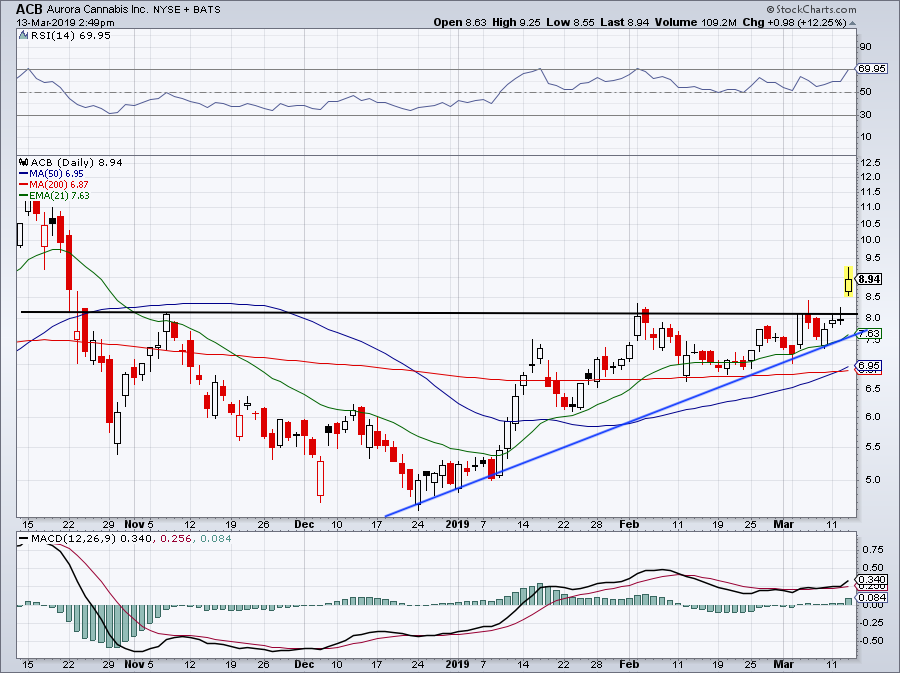Click the MA(200) 6.87 legend text
The width and height of the screenshot is (900, 673).
[x=59, y=185]
